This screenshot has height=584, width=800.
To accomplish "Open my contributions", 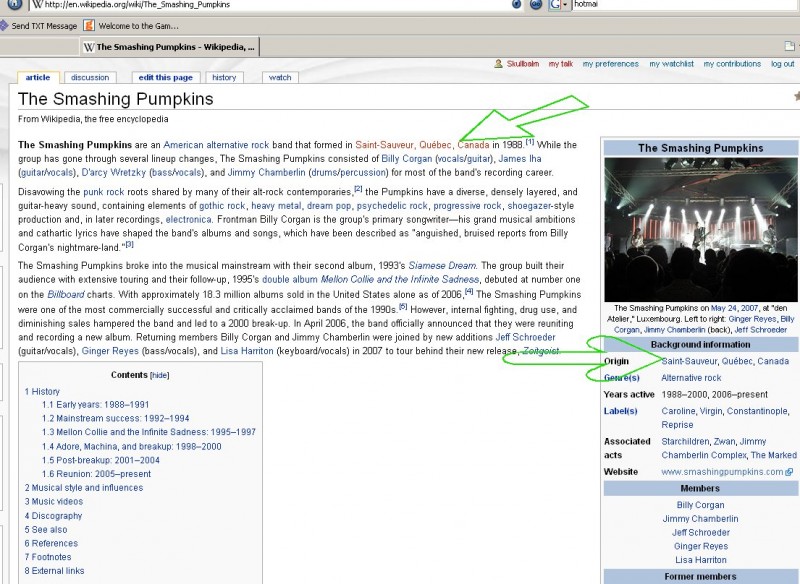I will pos(732,64).
